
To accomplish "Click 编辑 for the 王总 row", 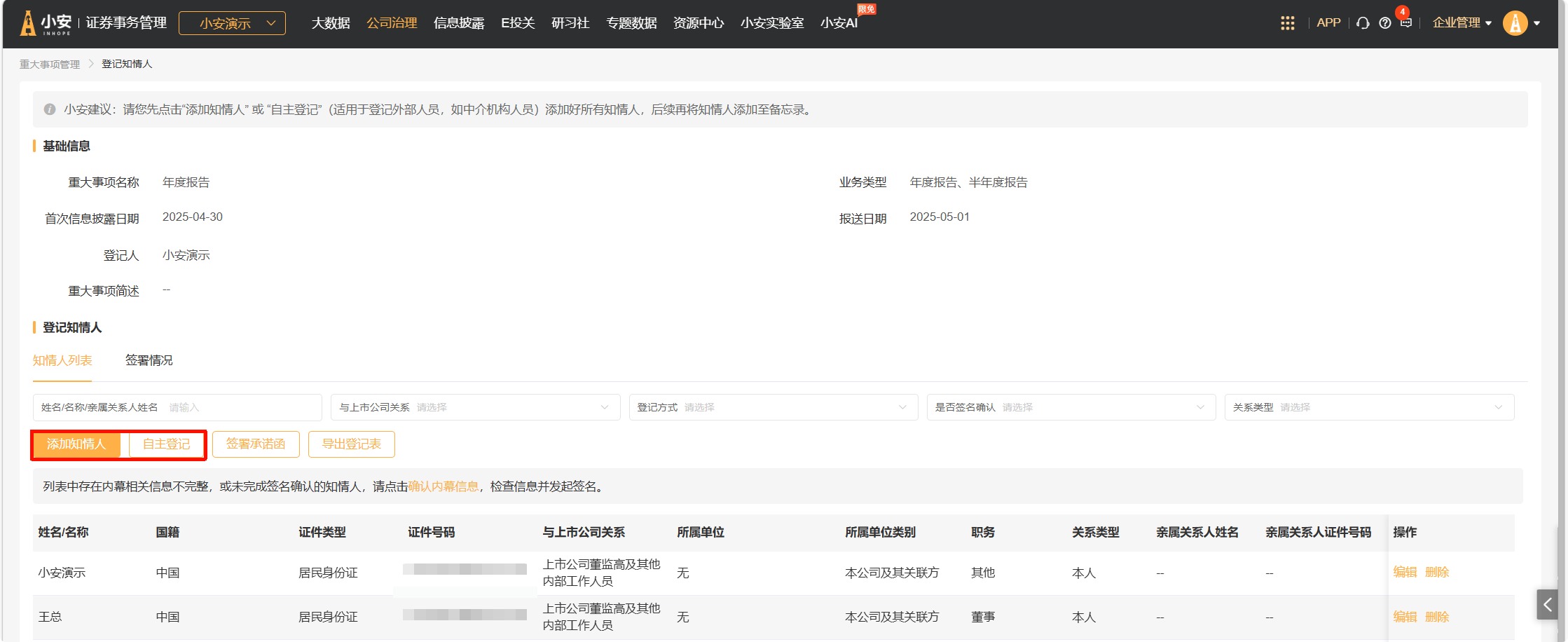I will [x=1405, y=617].
